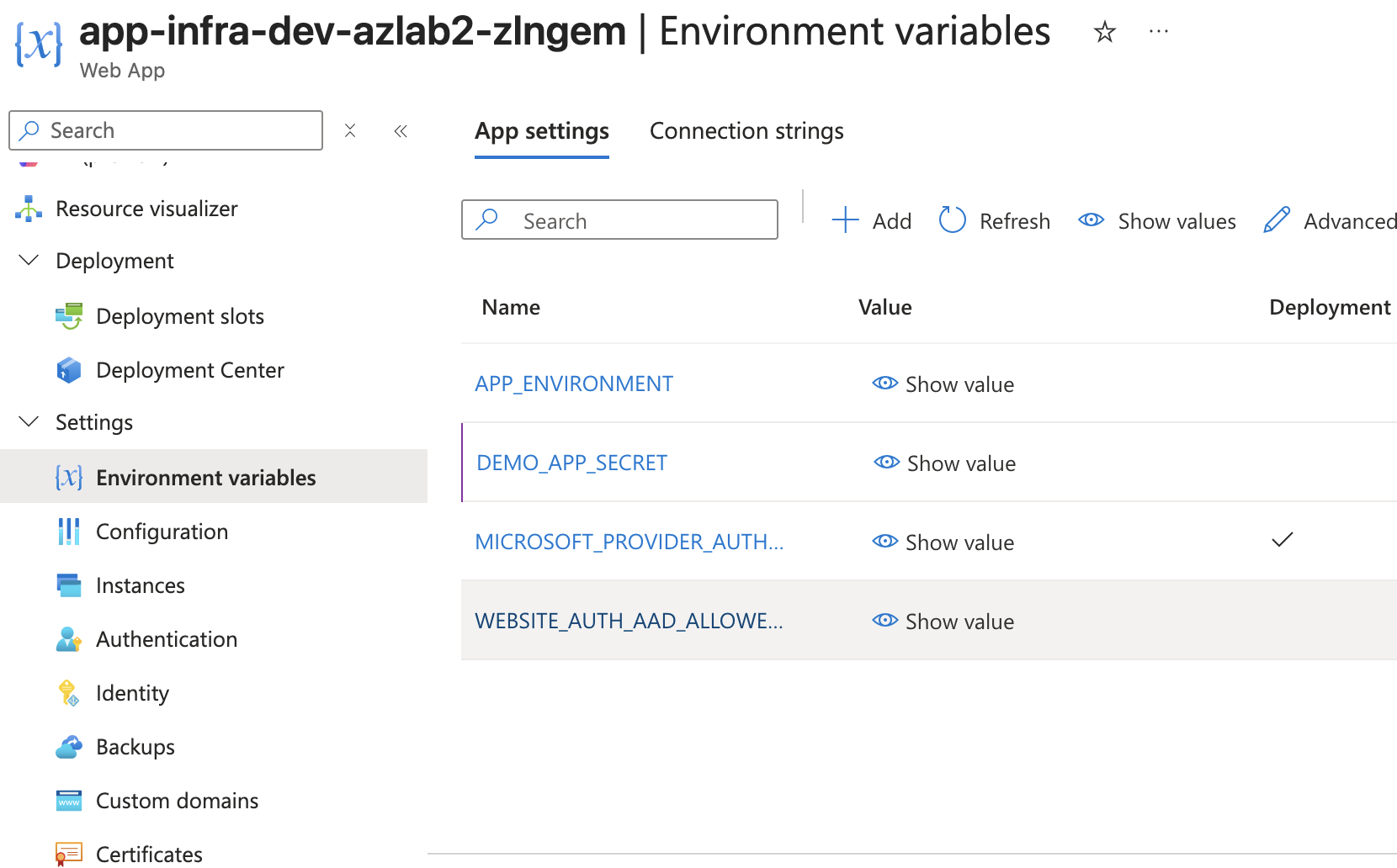This screenshot has width=1397, height=868.
Task: Toggle eye icon for DEMO_APP_SECRET value
Action: [887, 463]
